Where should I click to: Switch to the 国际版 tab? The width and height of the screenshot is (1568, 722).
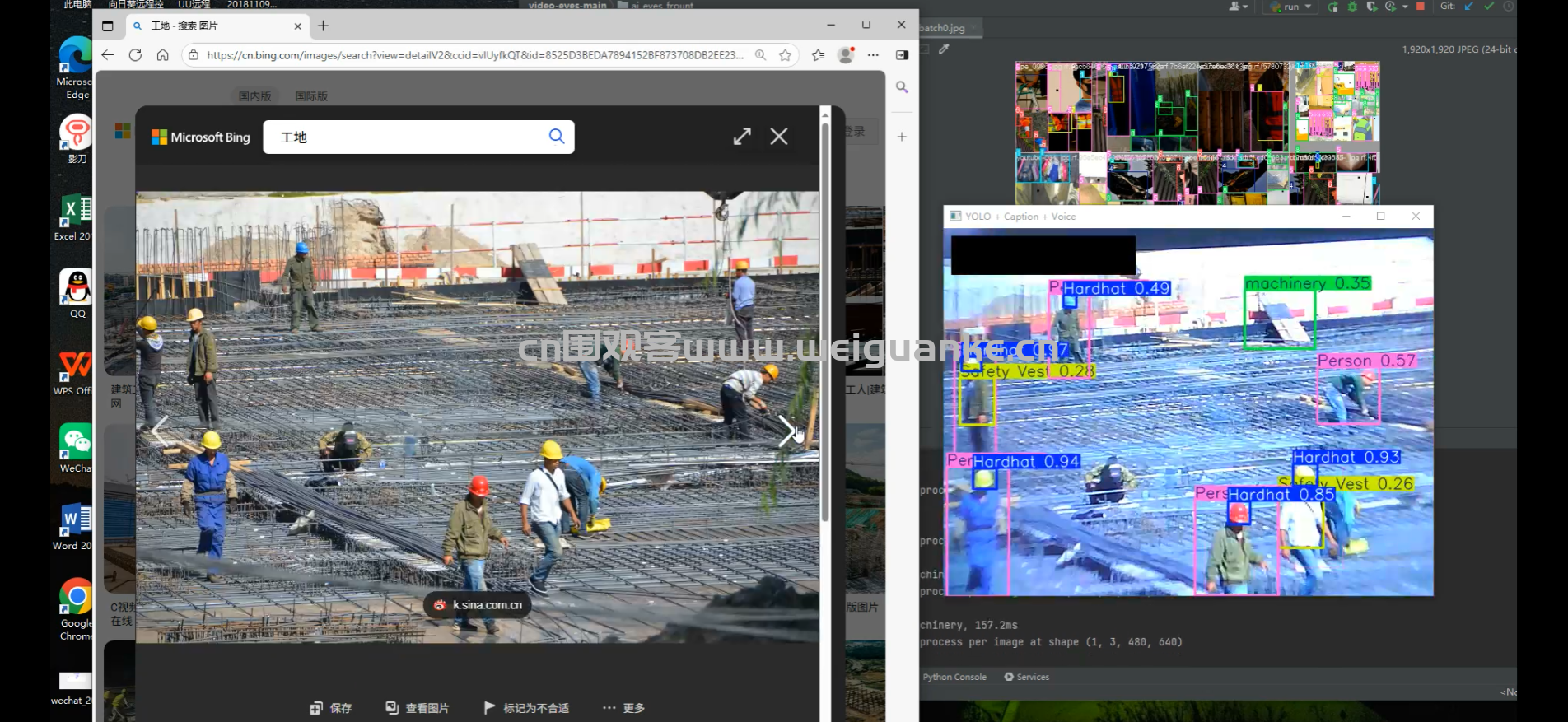[311, 96]
